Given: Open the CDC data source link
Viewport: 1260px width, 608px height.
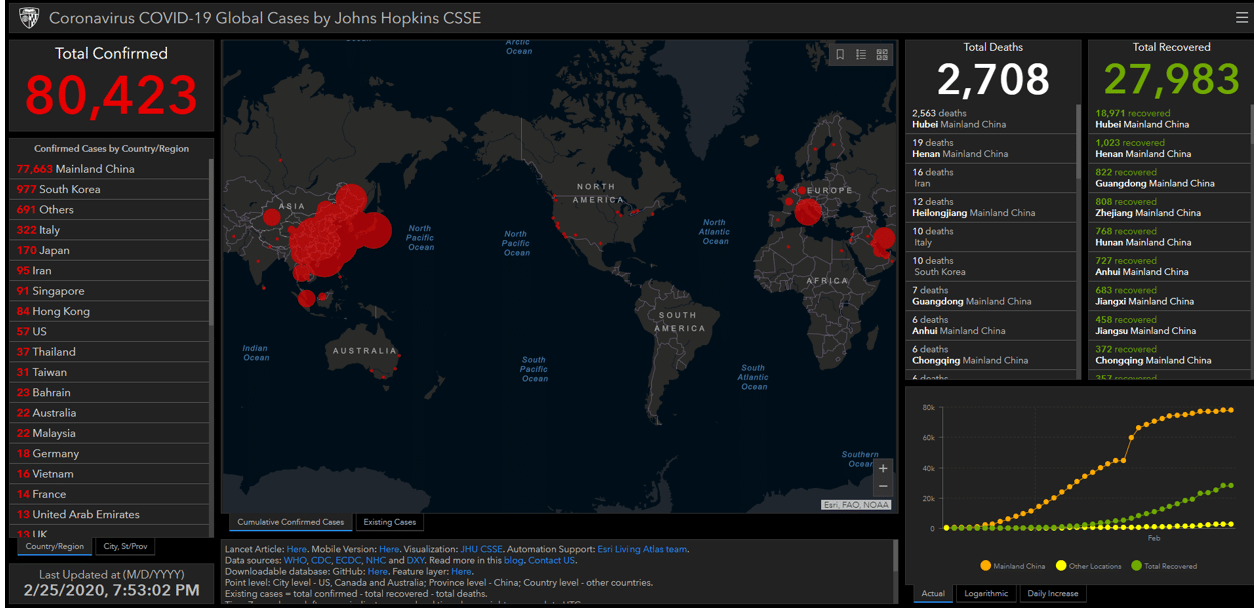Looking at the screenshot, I should pyautogui.click(x=321, y=560).
